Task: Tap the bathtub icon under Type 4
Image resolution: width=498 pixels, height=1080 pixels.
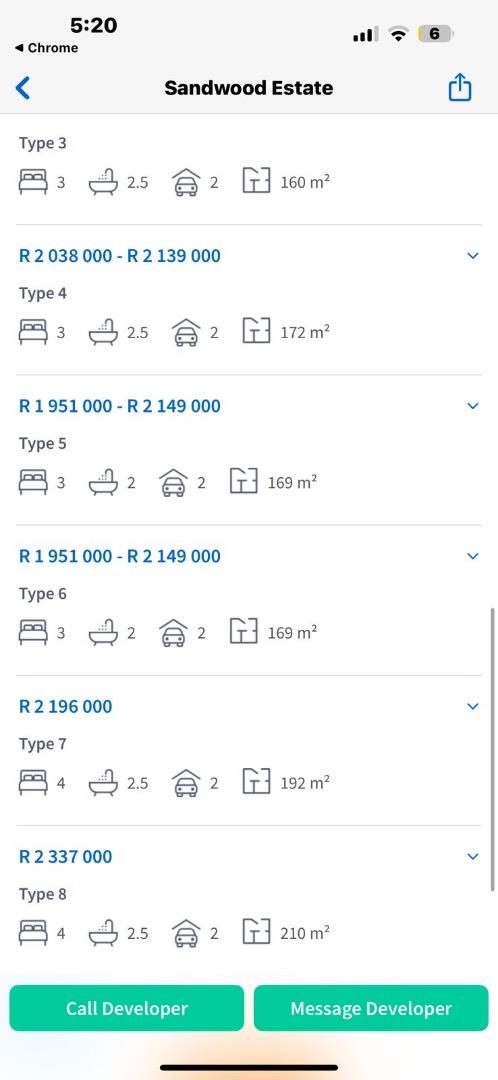Action: pyautogui.click(x=104, y=333)
